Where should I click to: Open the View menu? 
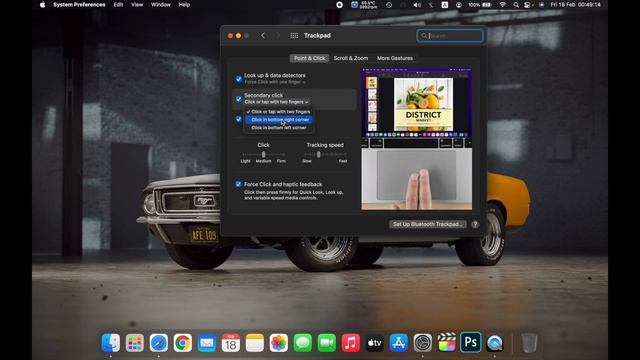137,5
